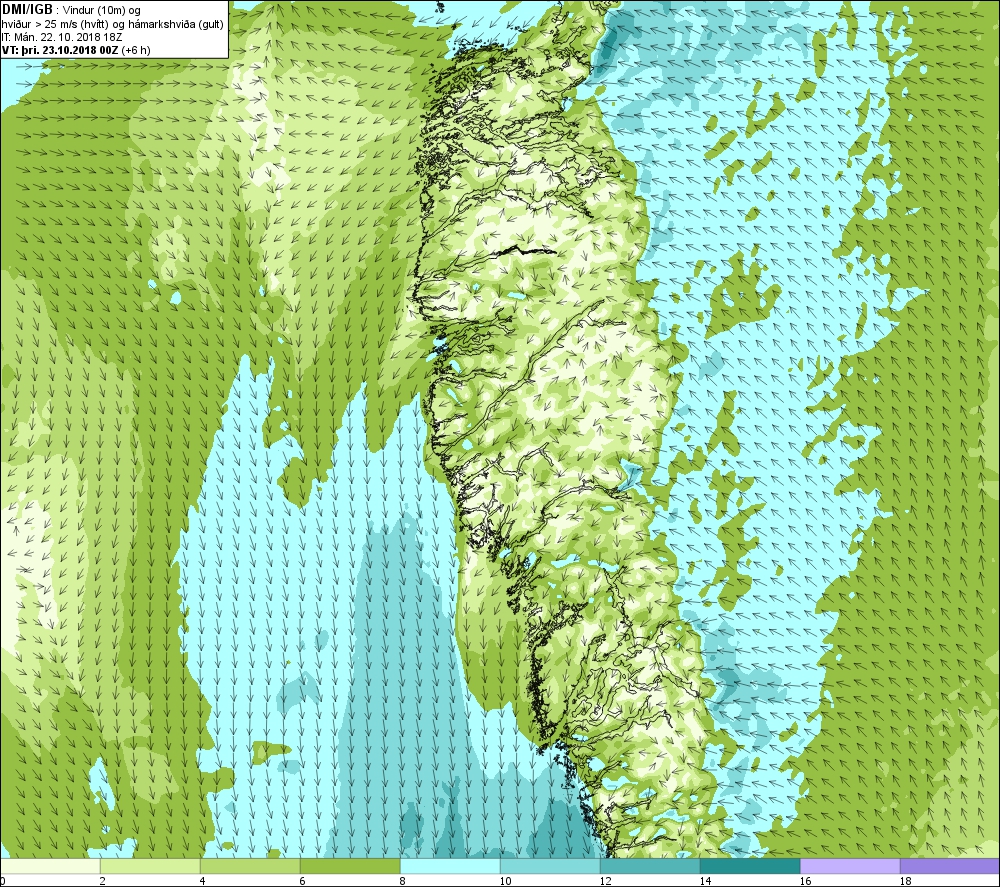Click the '6' label on the color scale

[303, 881]
